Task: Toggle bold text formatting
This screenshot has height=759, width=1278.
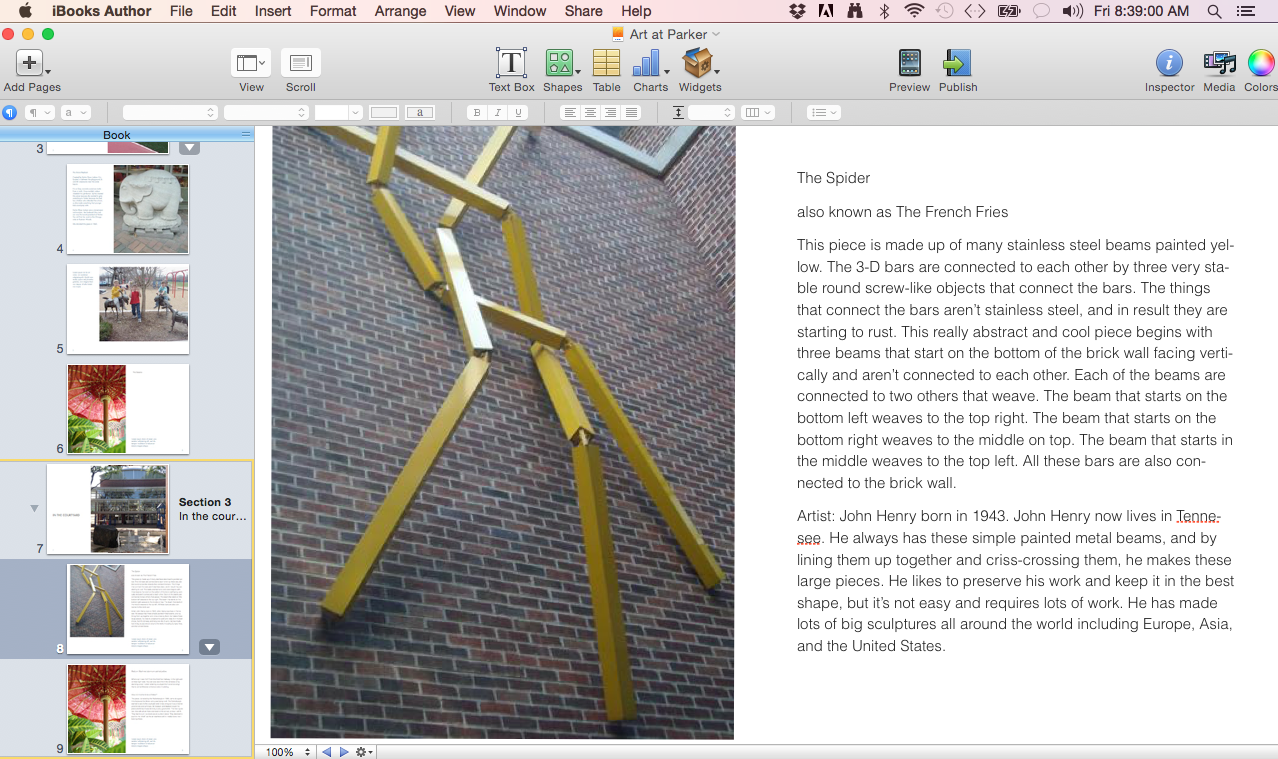Action: tap(477, 113)
